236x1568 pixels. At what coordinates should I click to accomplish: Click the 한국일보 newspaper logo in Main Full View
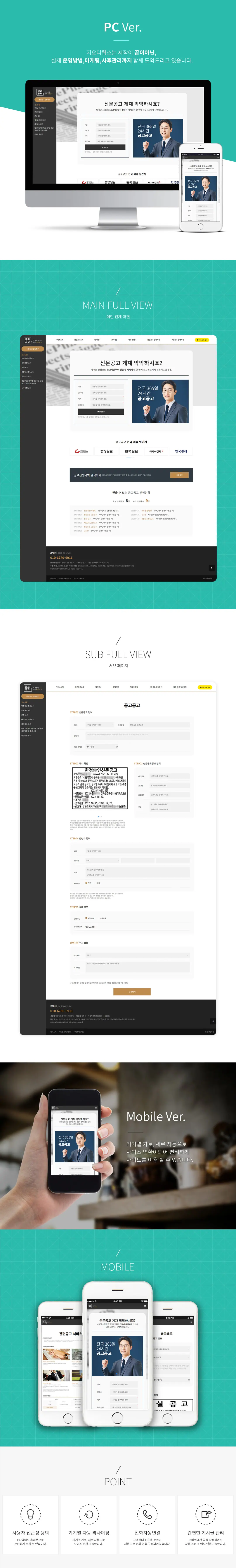[x=131, y=452]
